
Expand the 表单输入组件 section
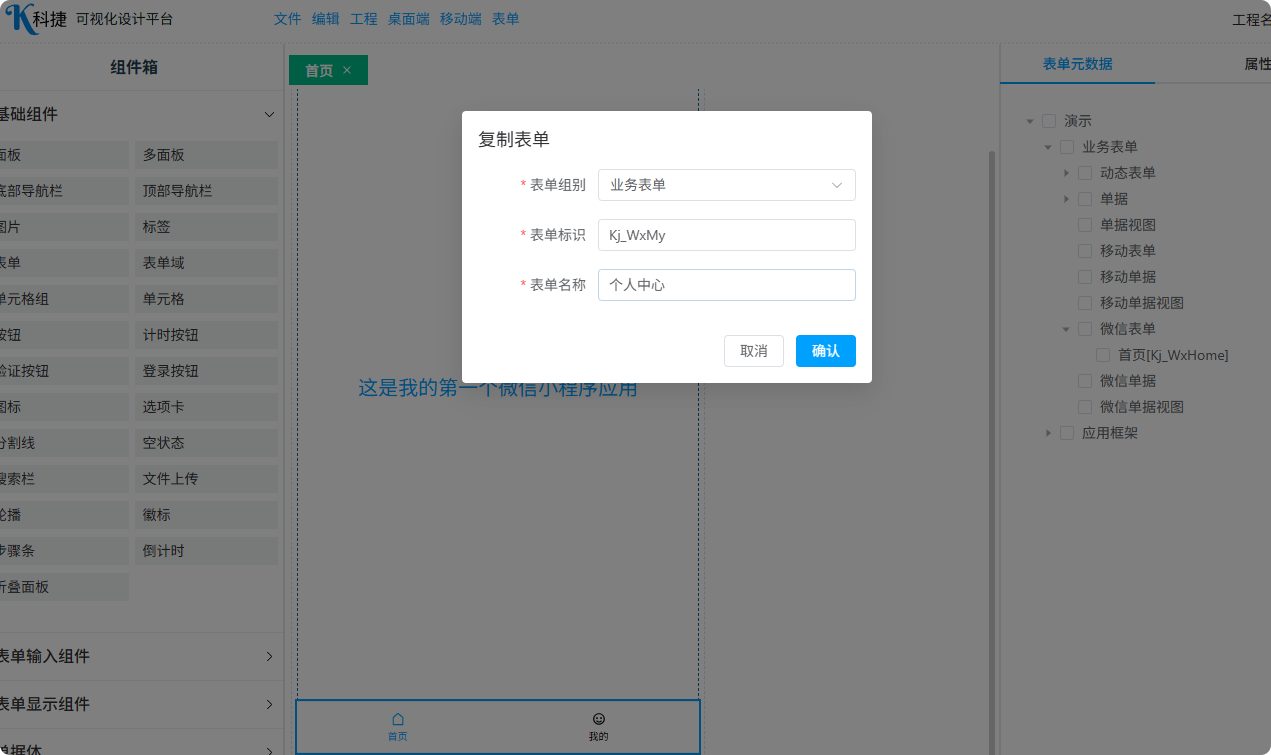click(x=269, y=657)
